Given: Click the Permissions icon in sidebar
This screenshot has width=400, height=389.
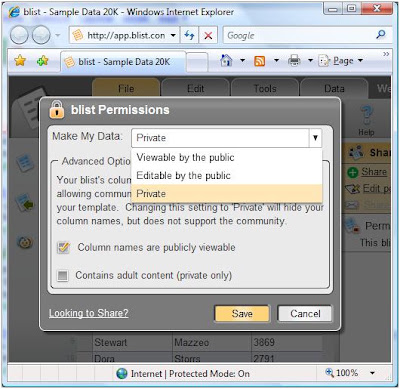Looking at the screenshot, I should [x=352, y=226].
